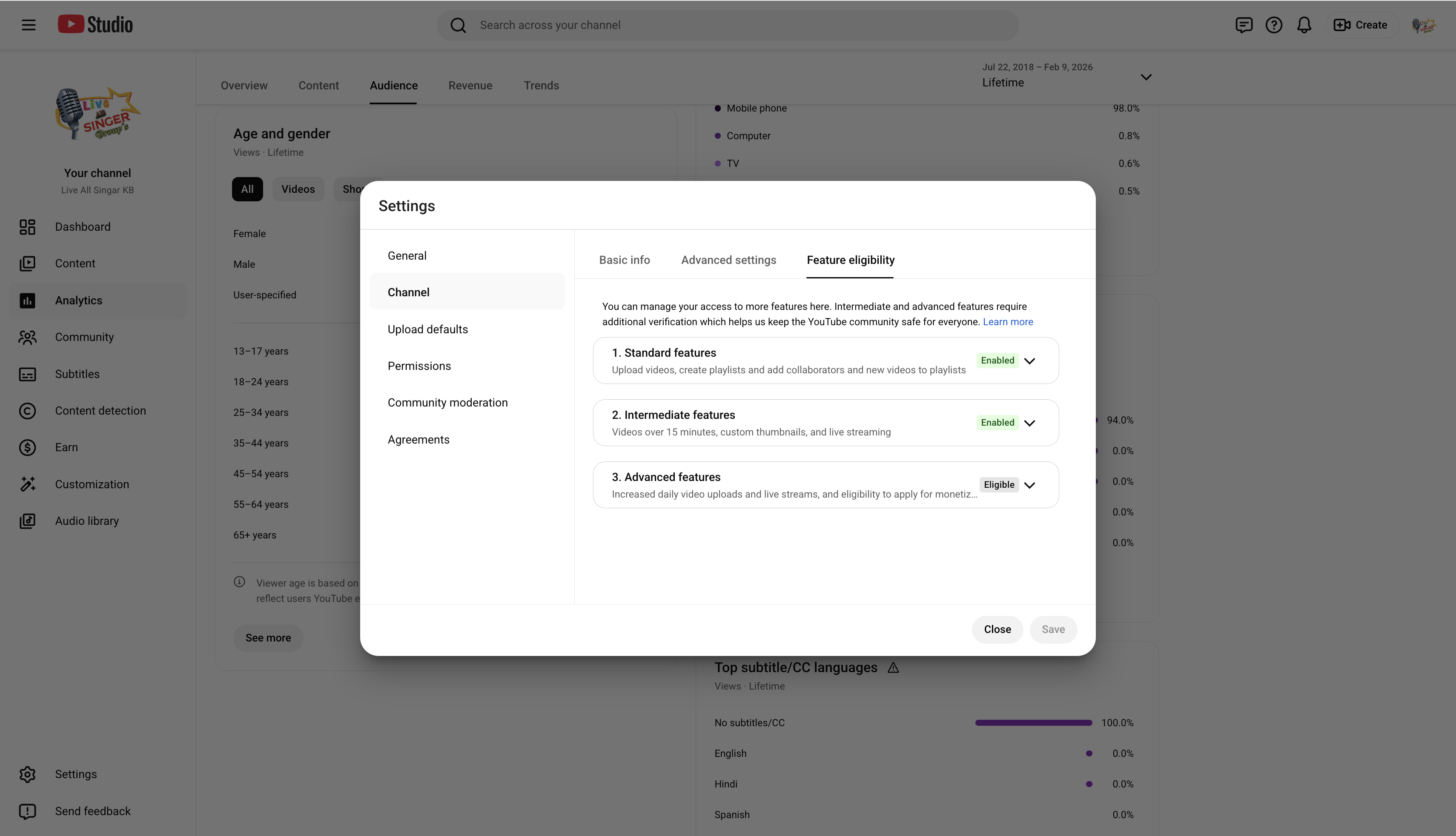Click the channel logo thumbnail in sidebar
The width and height of the screenshot is (1456, 836).
97,113
